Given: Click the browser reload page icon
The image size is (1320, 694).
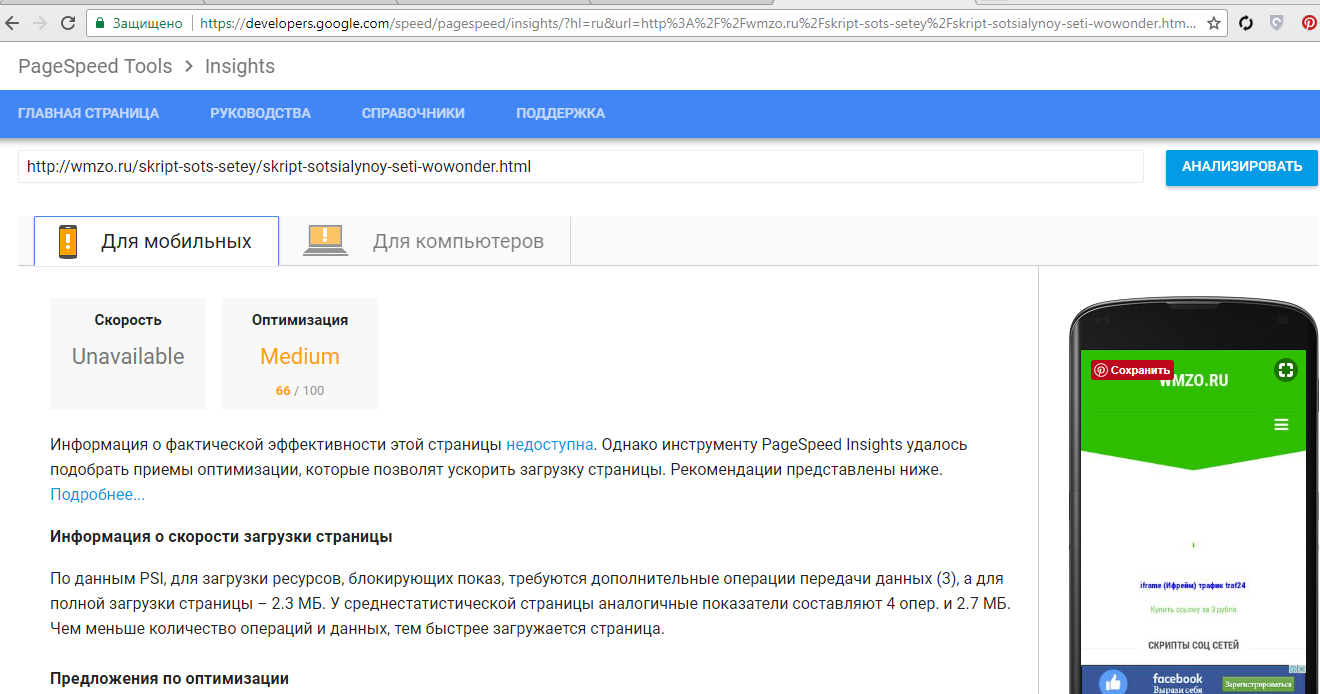Looking at the screenshot, I should [68, 22].
